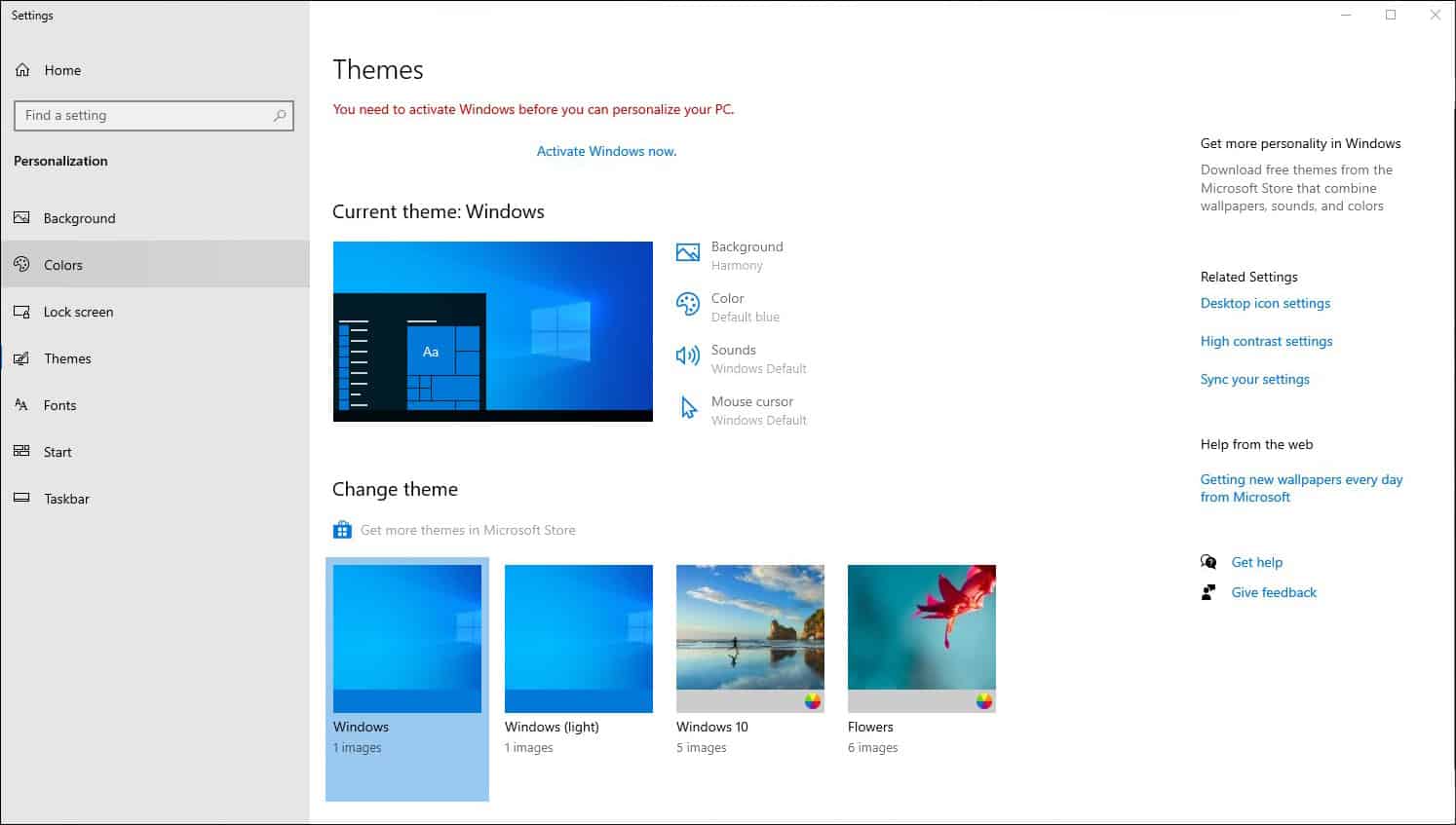Minimize the Settings window
The image size is (1456, 825).
pos(1346,15)
